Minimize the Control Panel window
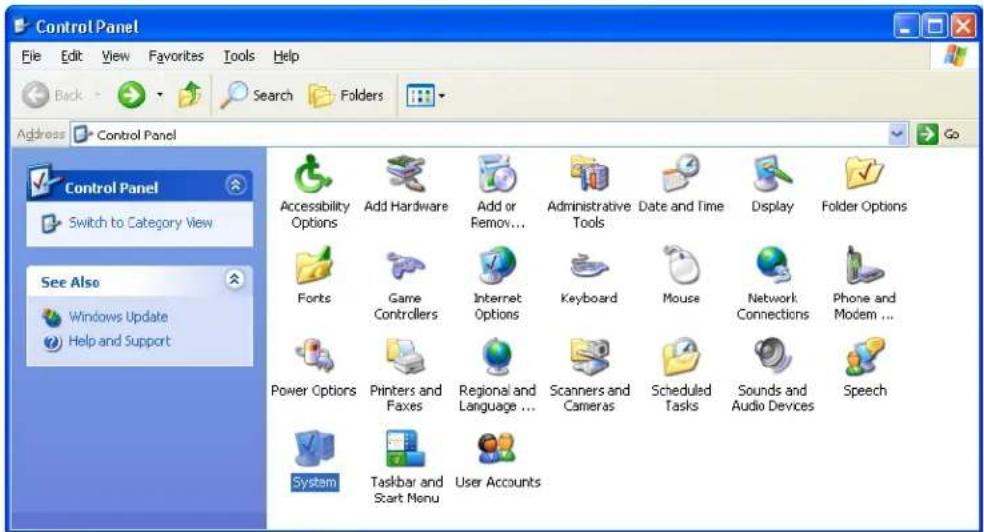 tap(906, 26)
